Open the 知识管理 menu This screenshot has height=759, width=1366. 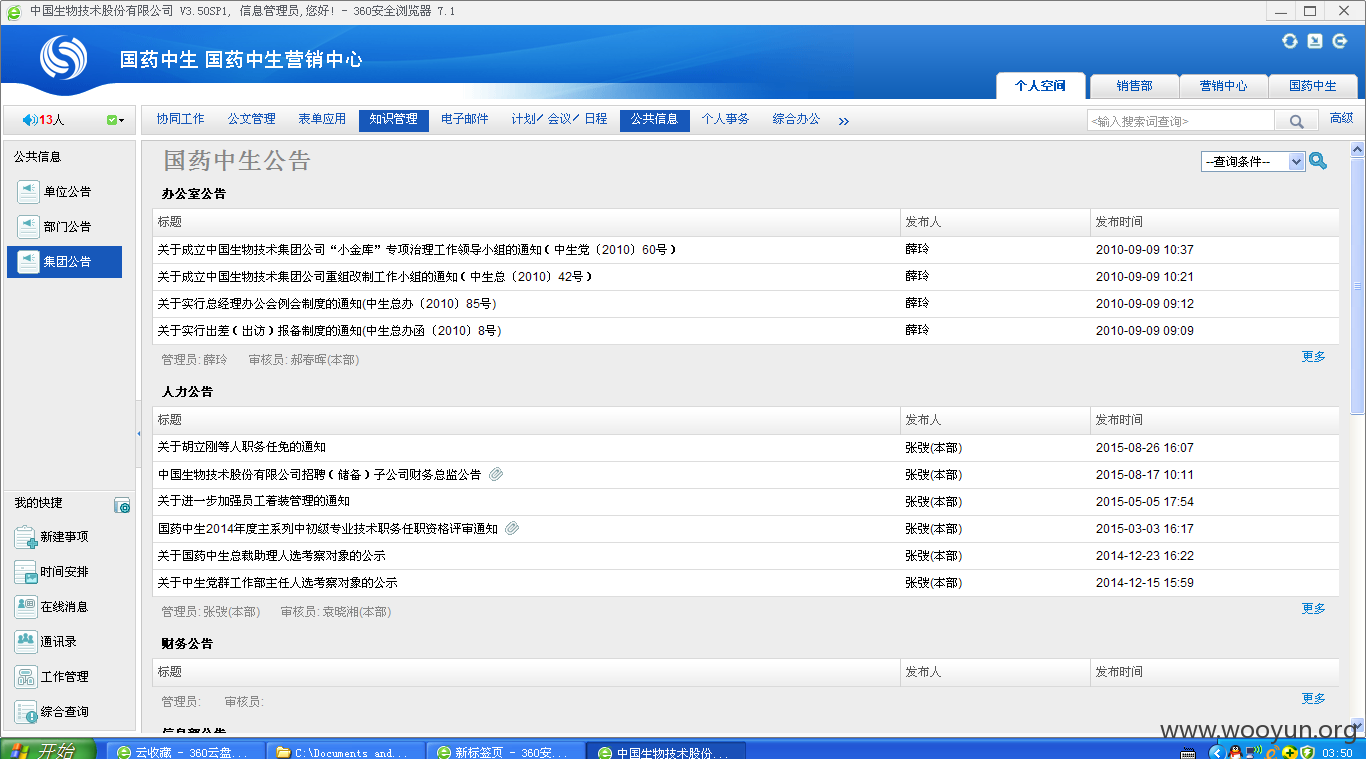point(393,120)
